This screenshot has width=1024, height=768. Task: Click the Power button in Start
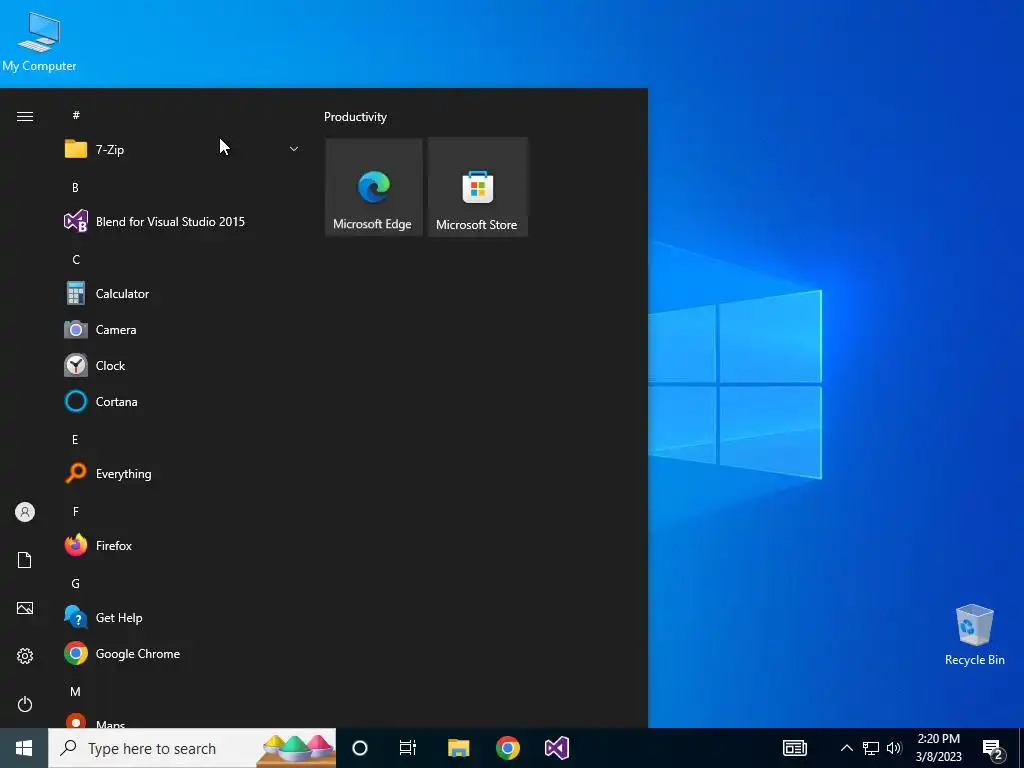(25, 704)
